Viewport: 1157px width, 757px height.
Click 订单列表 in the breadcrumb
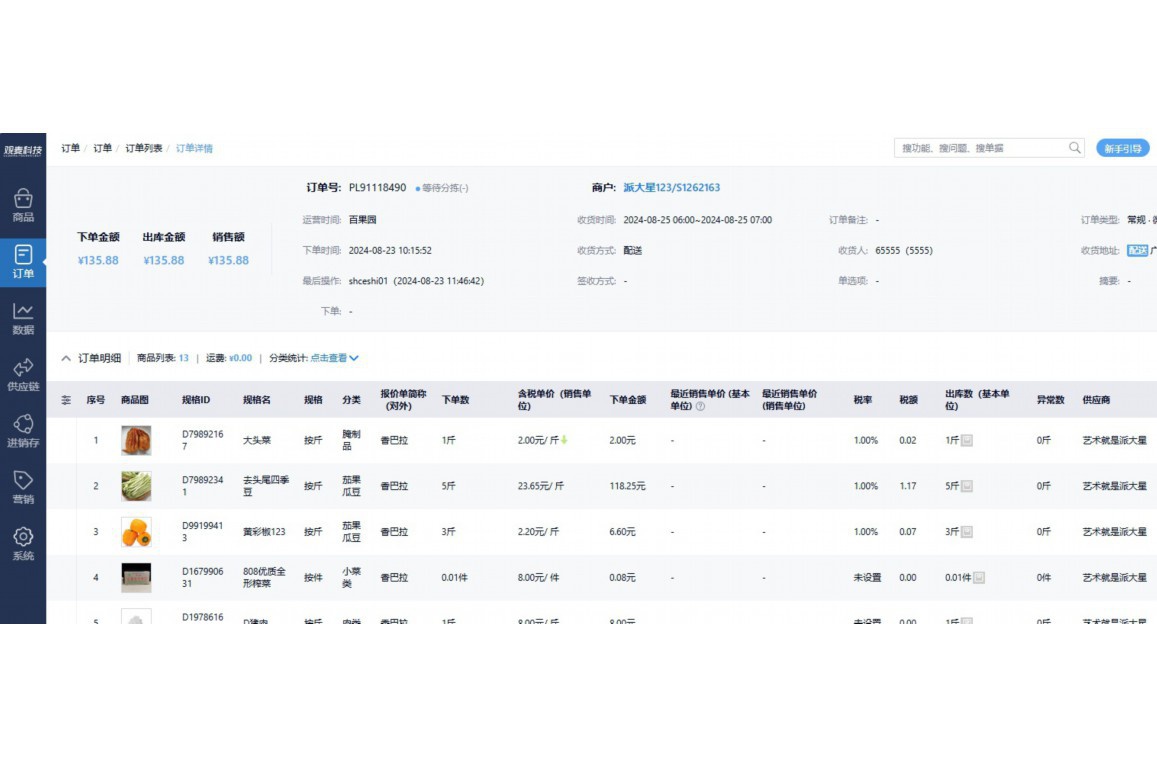click(143, 148)
